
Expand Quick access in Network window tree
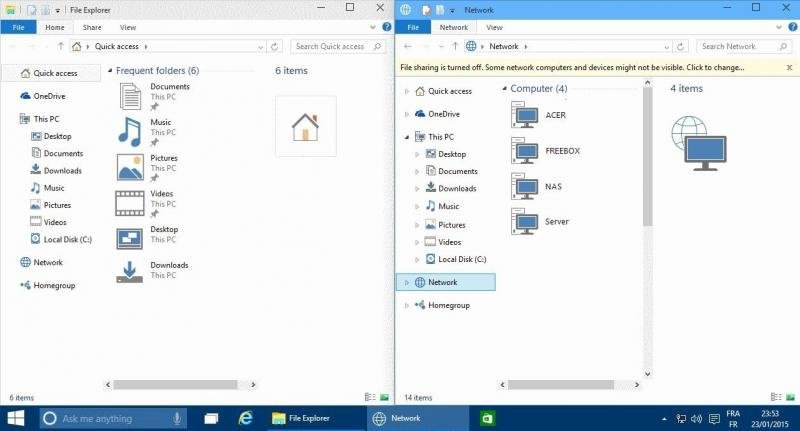point(407,91)
